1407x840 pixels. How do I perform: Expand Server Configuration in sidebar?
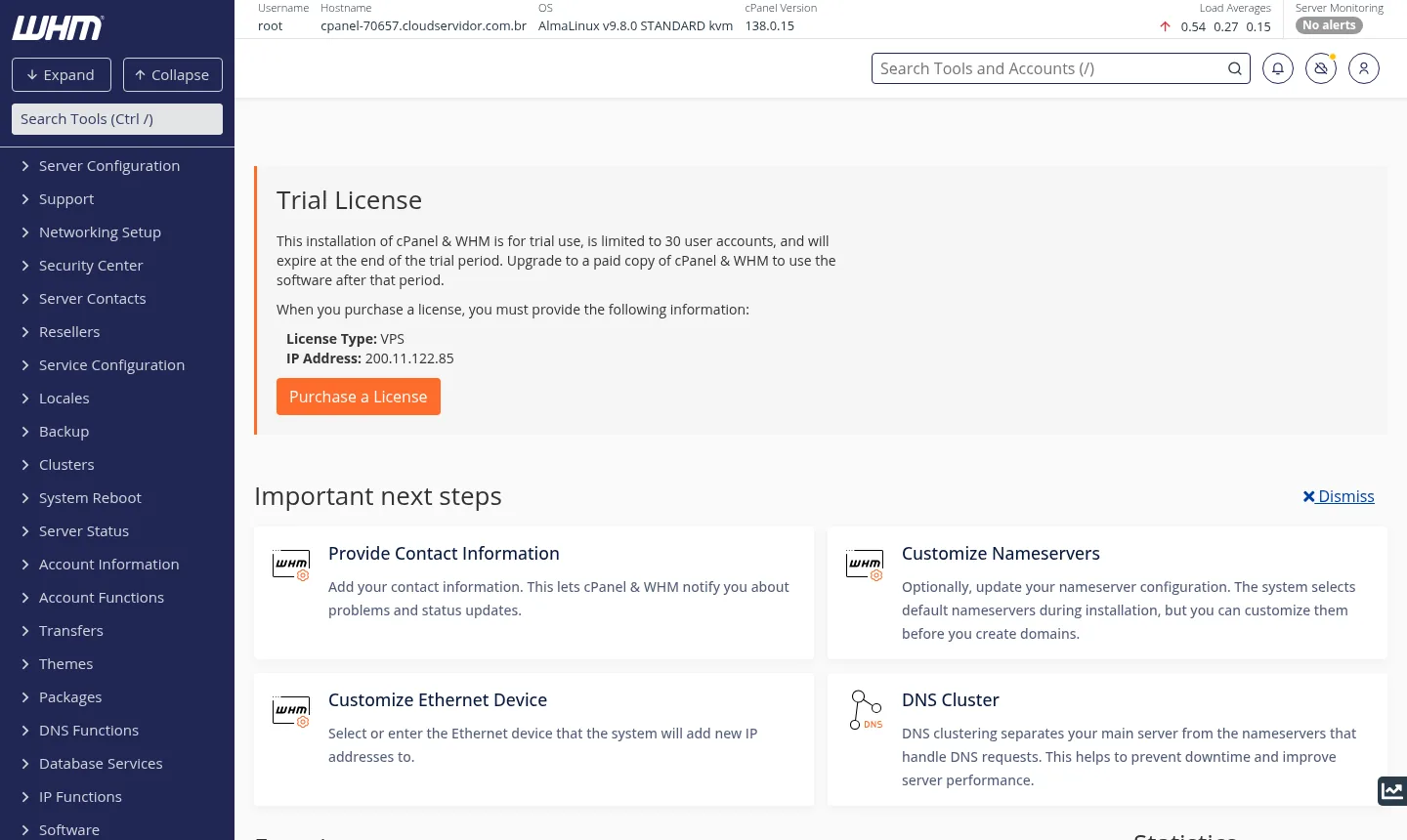pyautogui.click(x=117, y=166)
